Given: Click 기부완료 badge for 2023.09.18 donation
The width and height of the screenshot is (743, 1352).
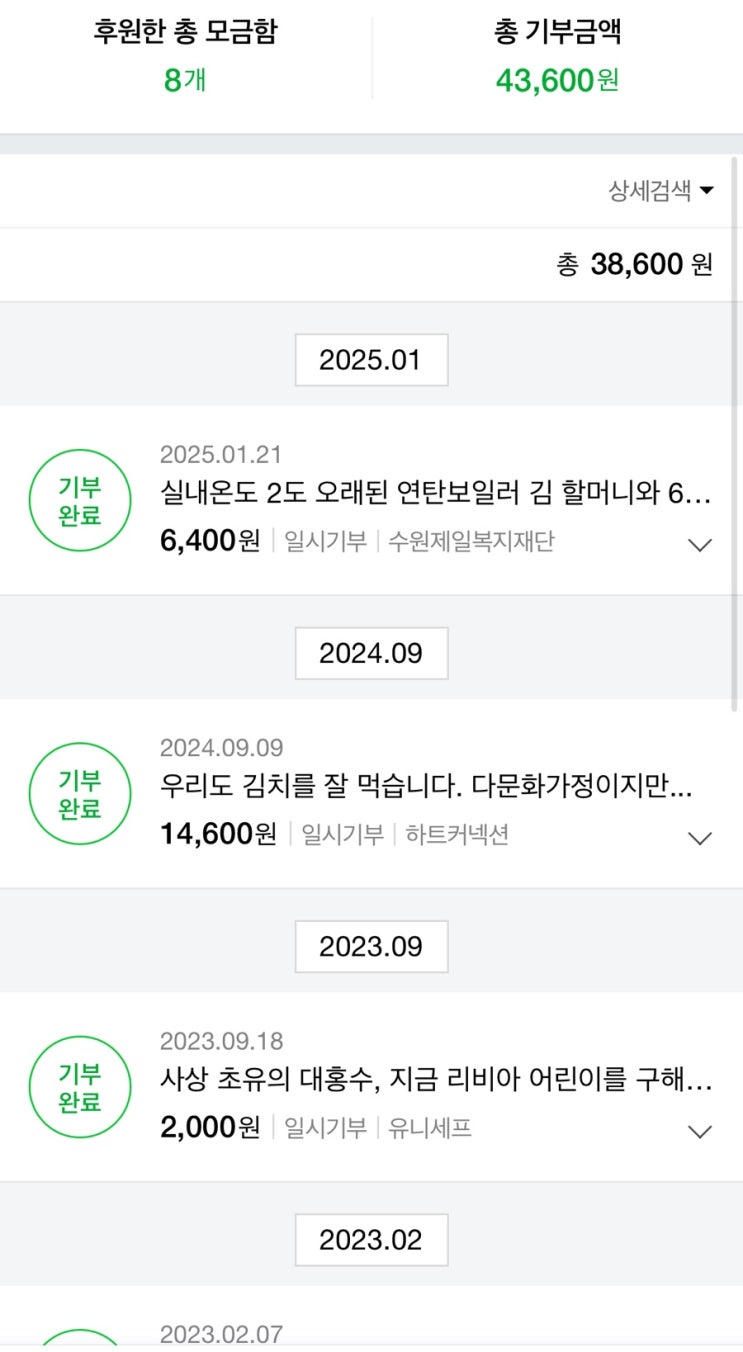Looking at the screenshot, I should tap(80, 1088).
